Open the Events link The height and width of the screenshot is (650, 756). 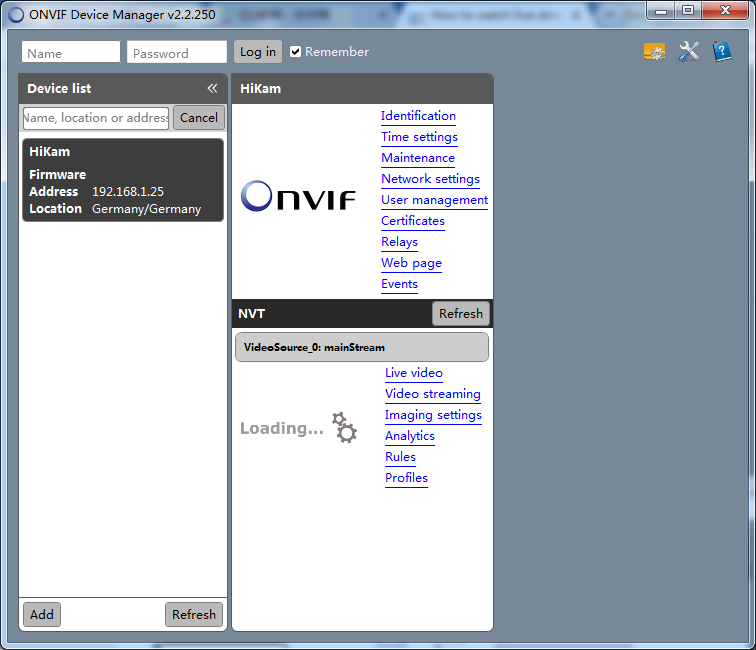[399, 284]
